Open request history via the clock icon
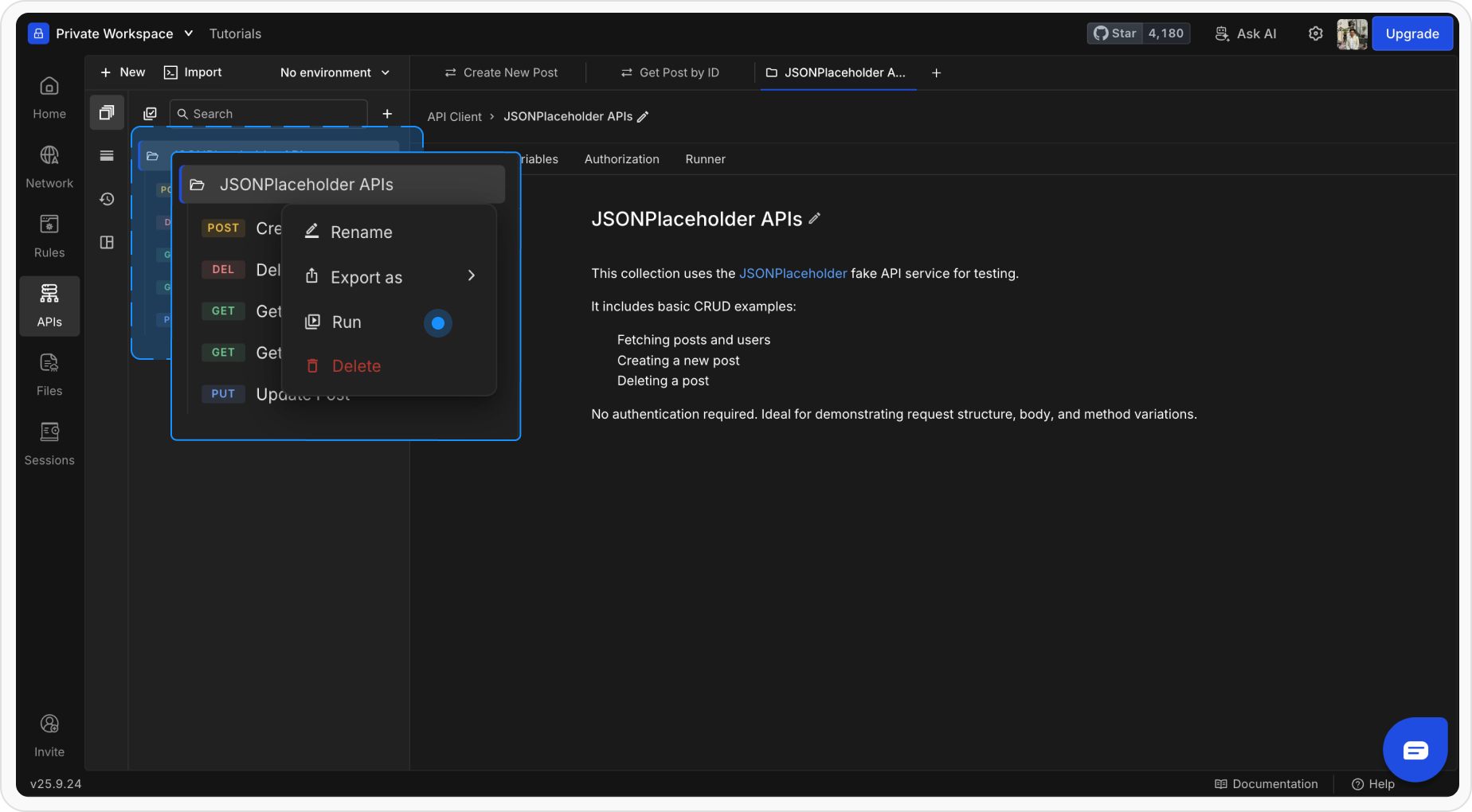The image size is (1472, 812). [x=107, y=199]
